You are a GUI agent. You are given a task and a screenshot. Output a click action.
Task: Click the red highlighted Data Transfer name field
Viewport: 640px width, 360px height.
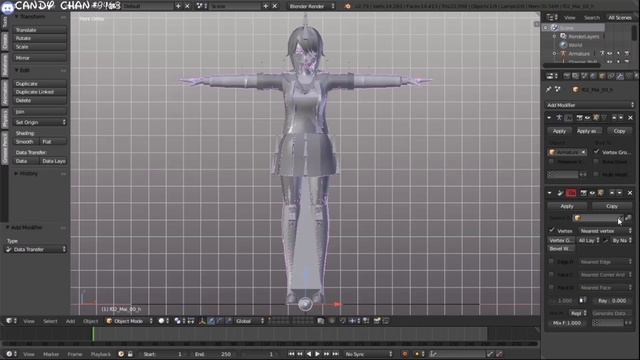[x=571, y=193]
